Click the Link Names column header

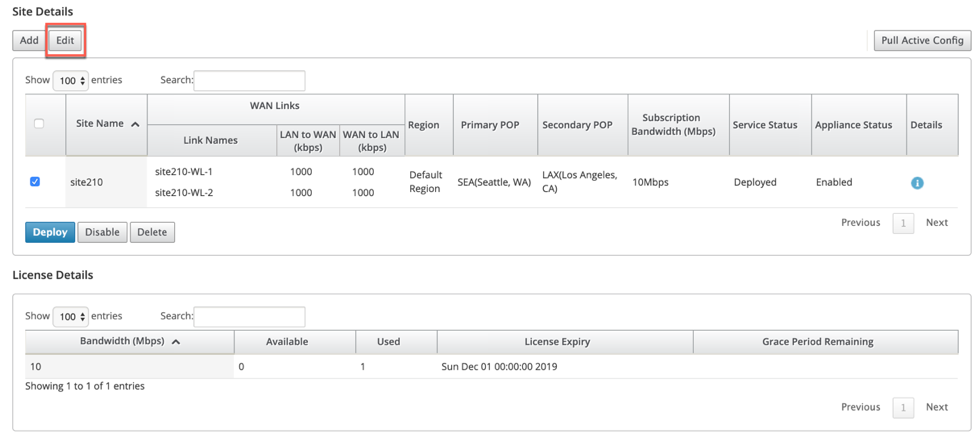(x=211, y=140)
